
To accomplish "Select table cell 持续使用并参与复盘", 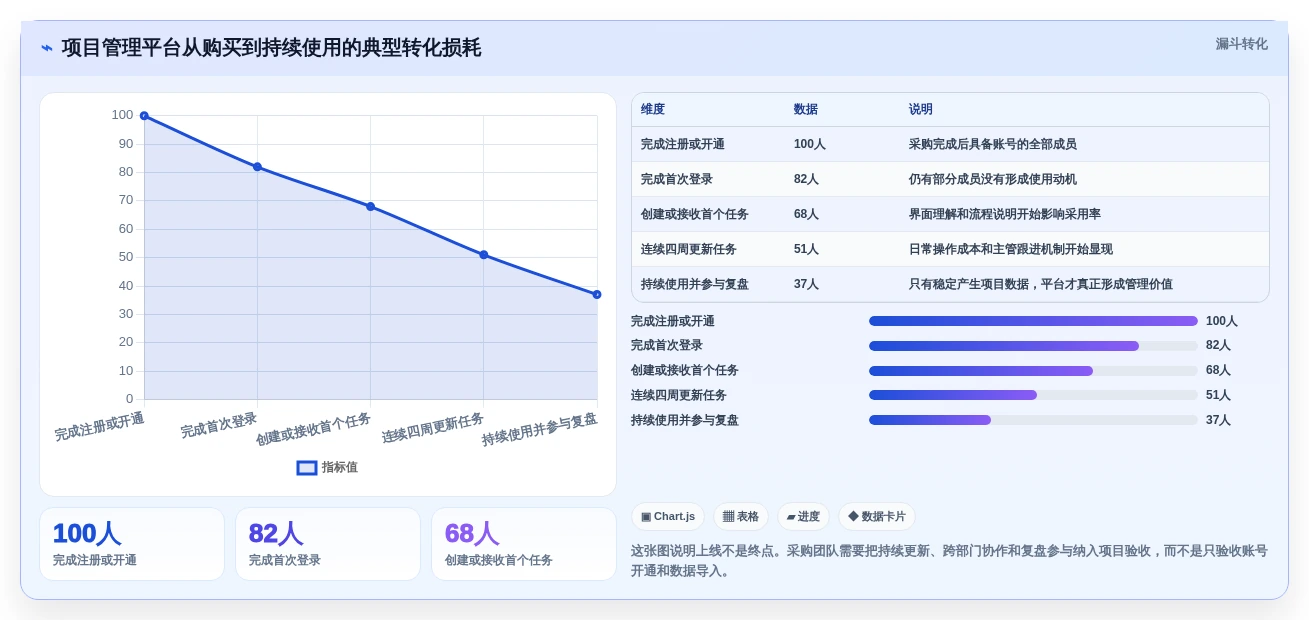I will (x=695, y=284).
